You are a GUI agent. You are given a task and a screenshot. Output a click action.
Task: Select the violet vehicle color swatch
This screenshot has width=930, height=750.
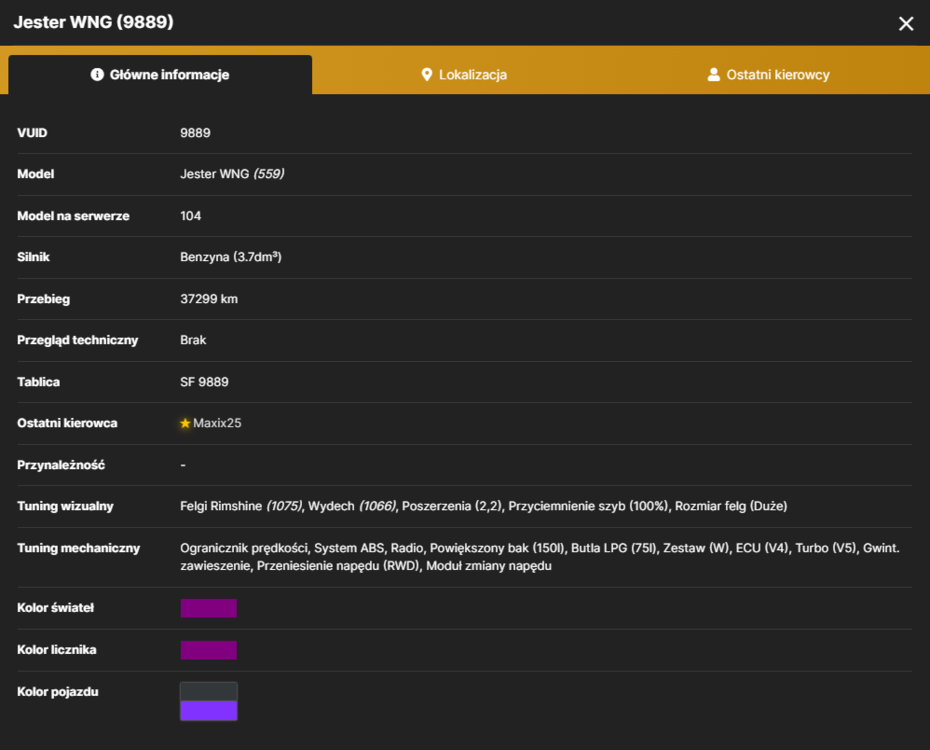(209, 710)
